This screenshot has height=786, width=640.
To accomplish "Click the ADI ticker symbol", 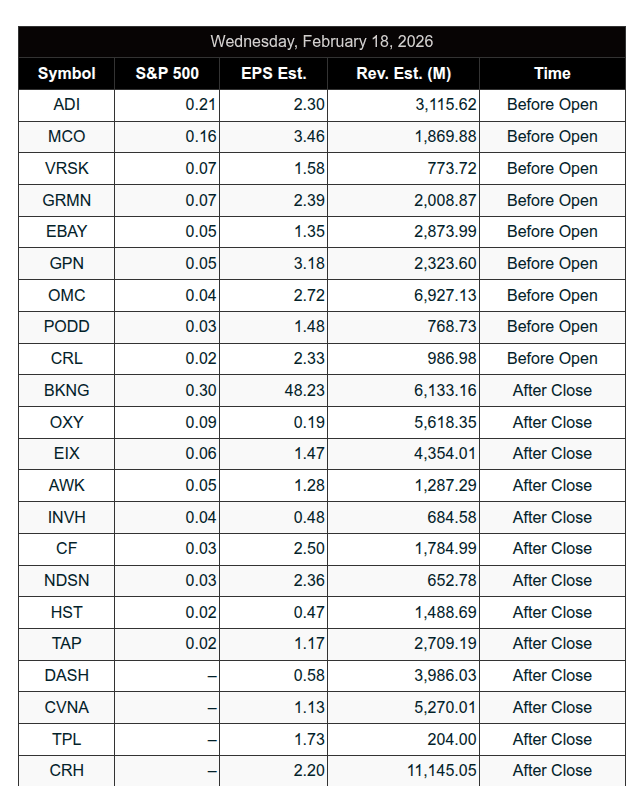I will click(x=67, y=104).
